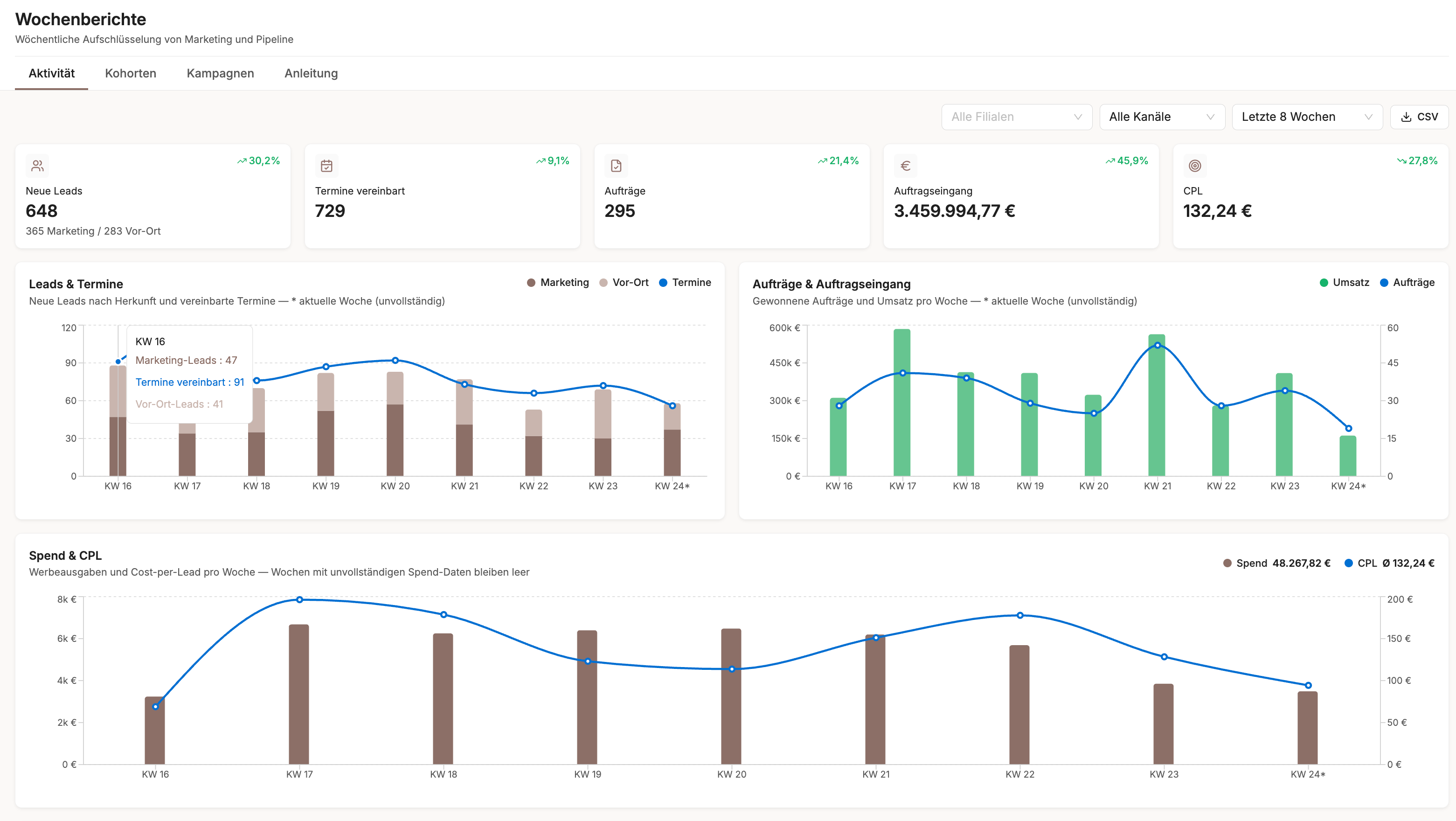Click the KW 19 Termine line point
The height and width of the screenshot is (821, 1456).
coord(326,367)
